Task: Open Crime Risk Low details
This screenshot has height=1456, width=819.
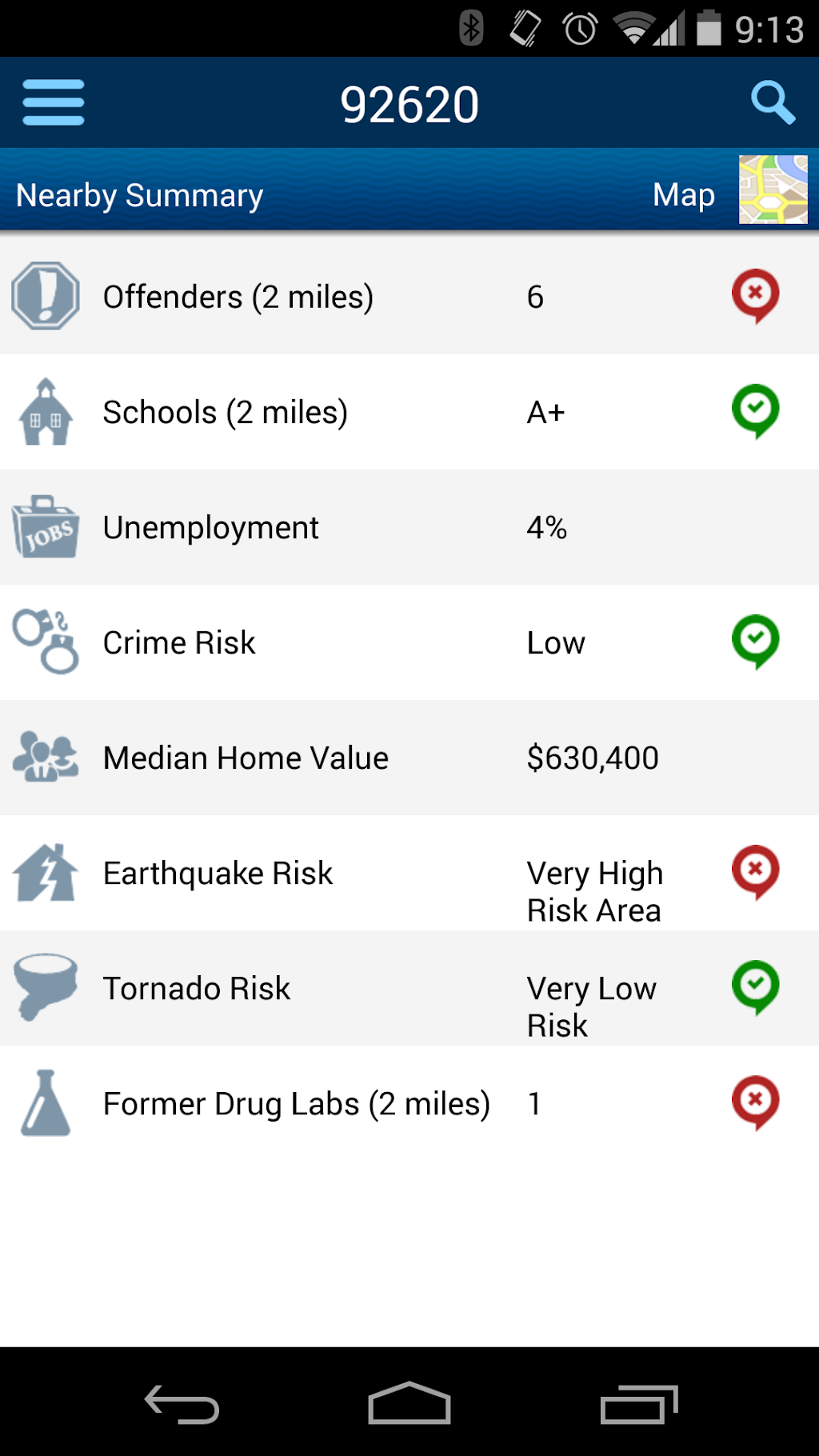Action: click(556, 643)
